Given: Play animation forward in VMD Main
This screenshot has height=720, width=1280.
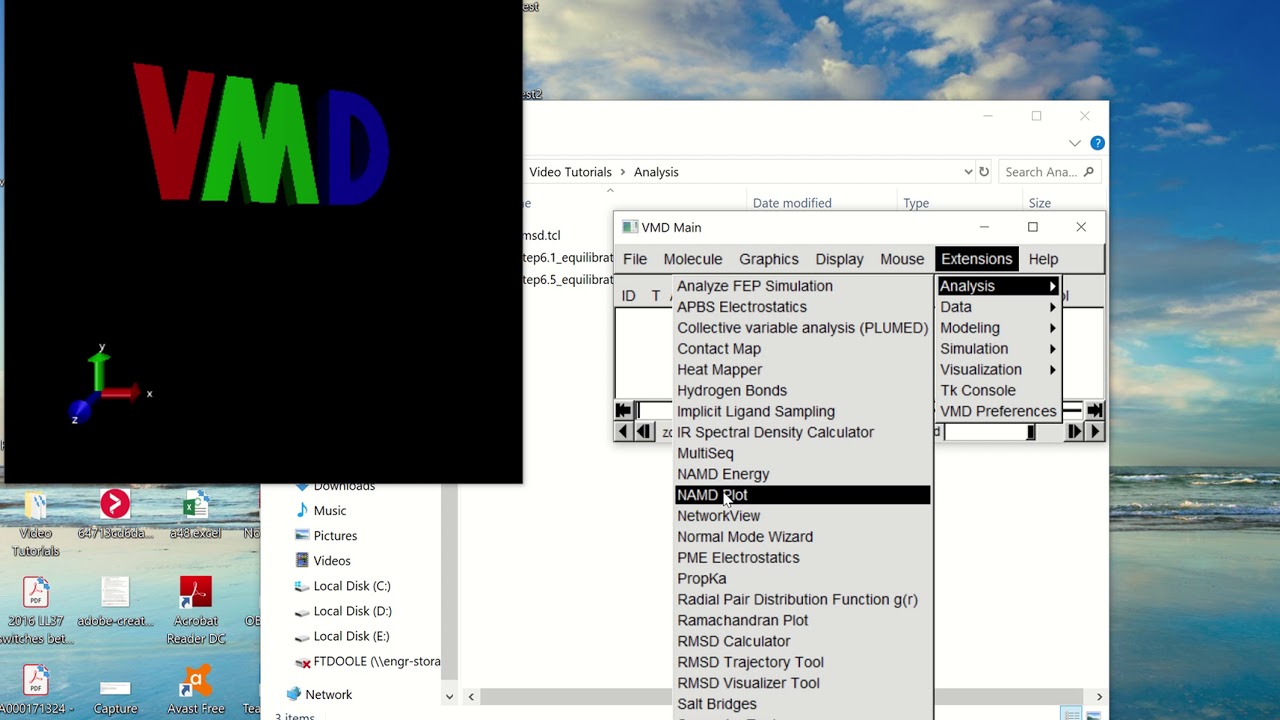Looking at the screenshot, I should [x=1095, y=432].
